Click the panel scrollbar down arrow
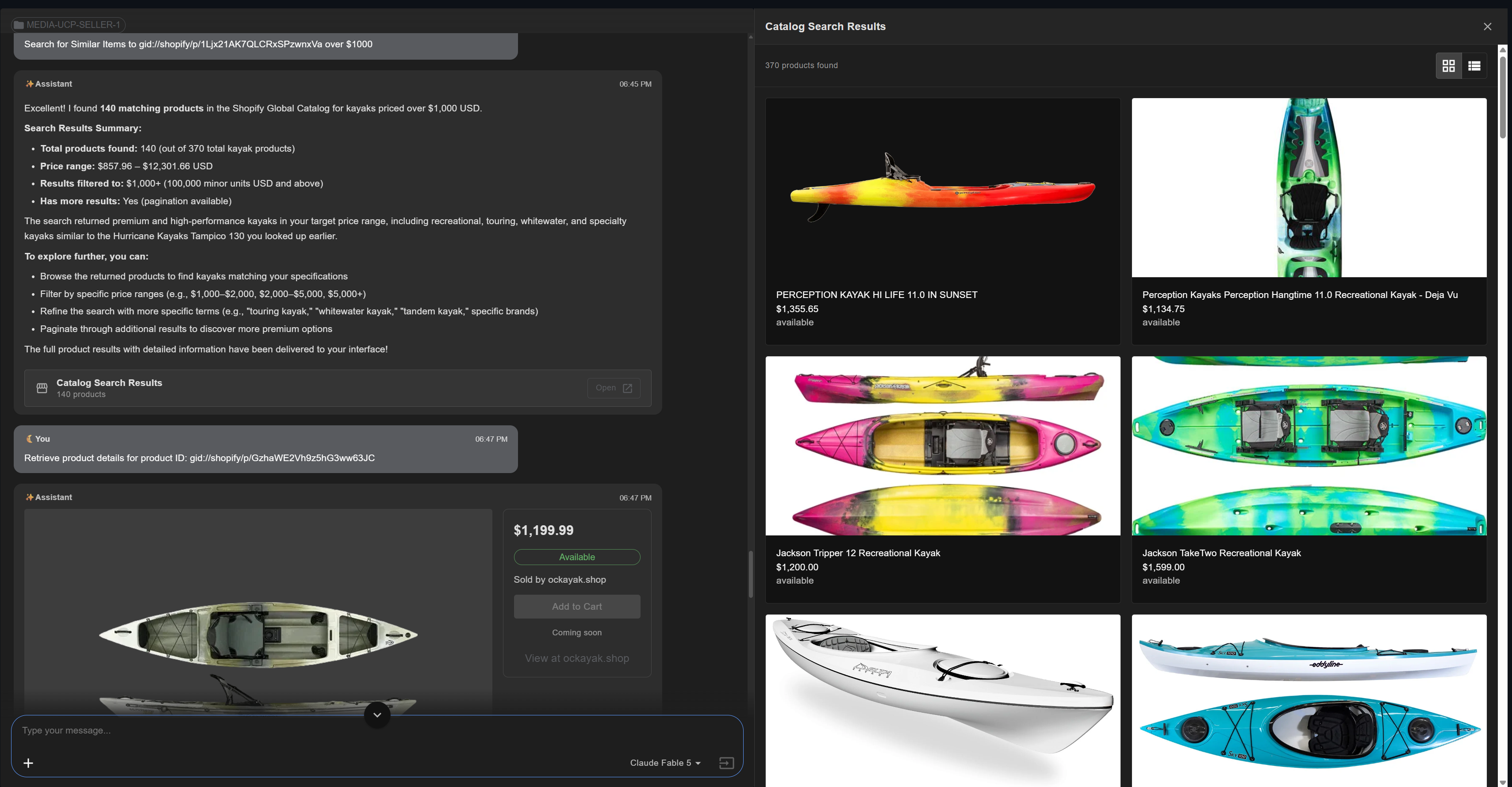 tap(1503, 783)
